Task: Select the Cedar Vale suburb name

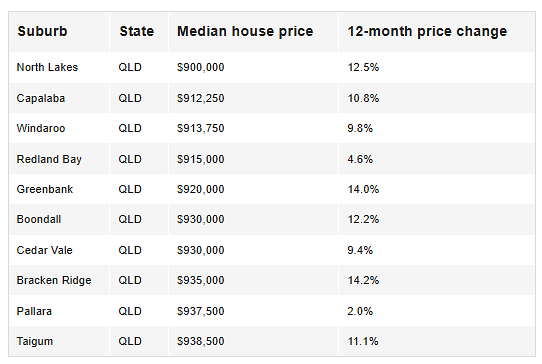Action: click(x=45, y=250)
